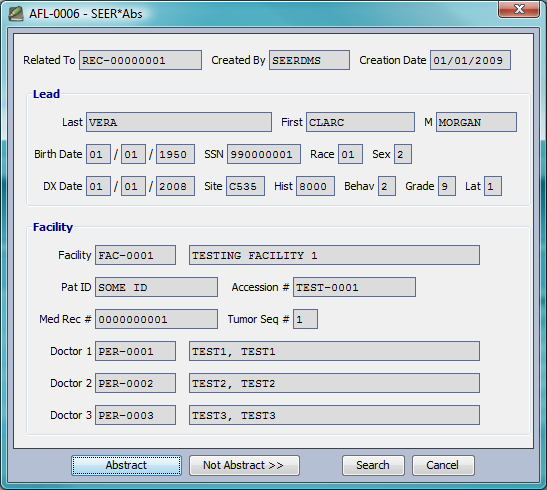Select the Med Rec # field
547x490 pixels.
point(156,319)
